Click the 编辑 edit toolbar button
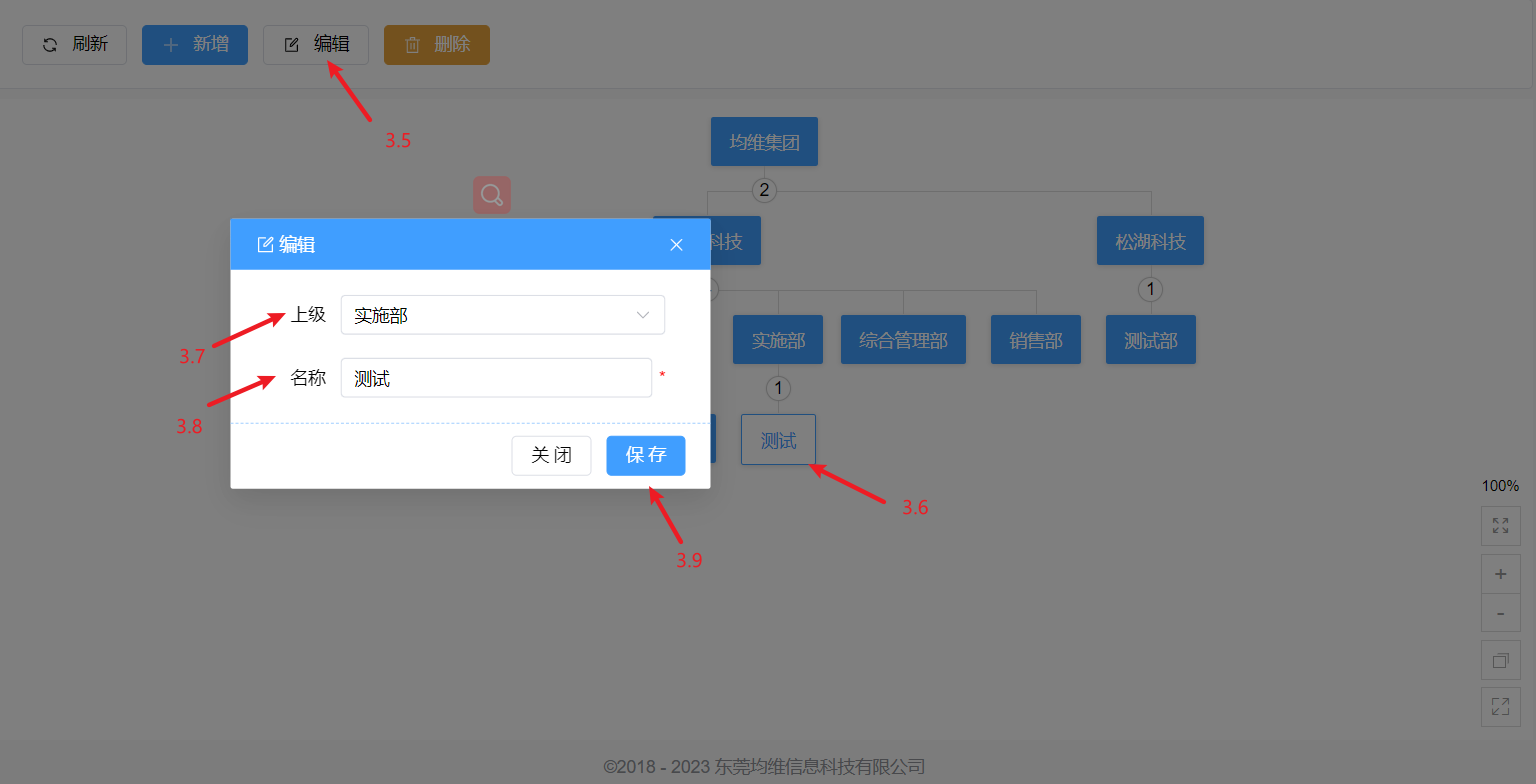1536x784 pixels. (316, 45)
